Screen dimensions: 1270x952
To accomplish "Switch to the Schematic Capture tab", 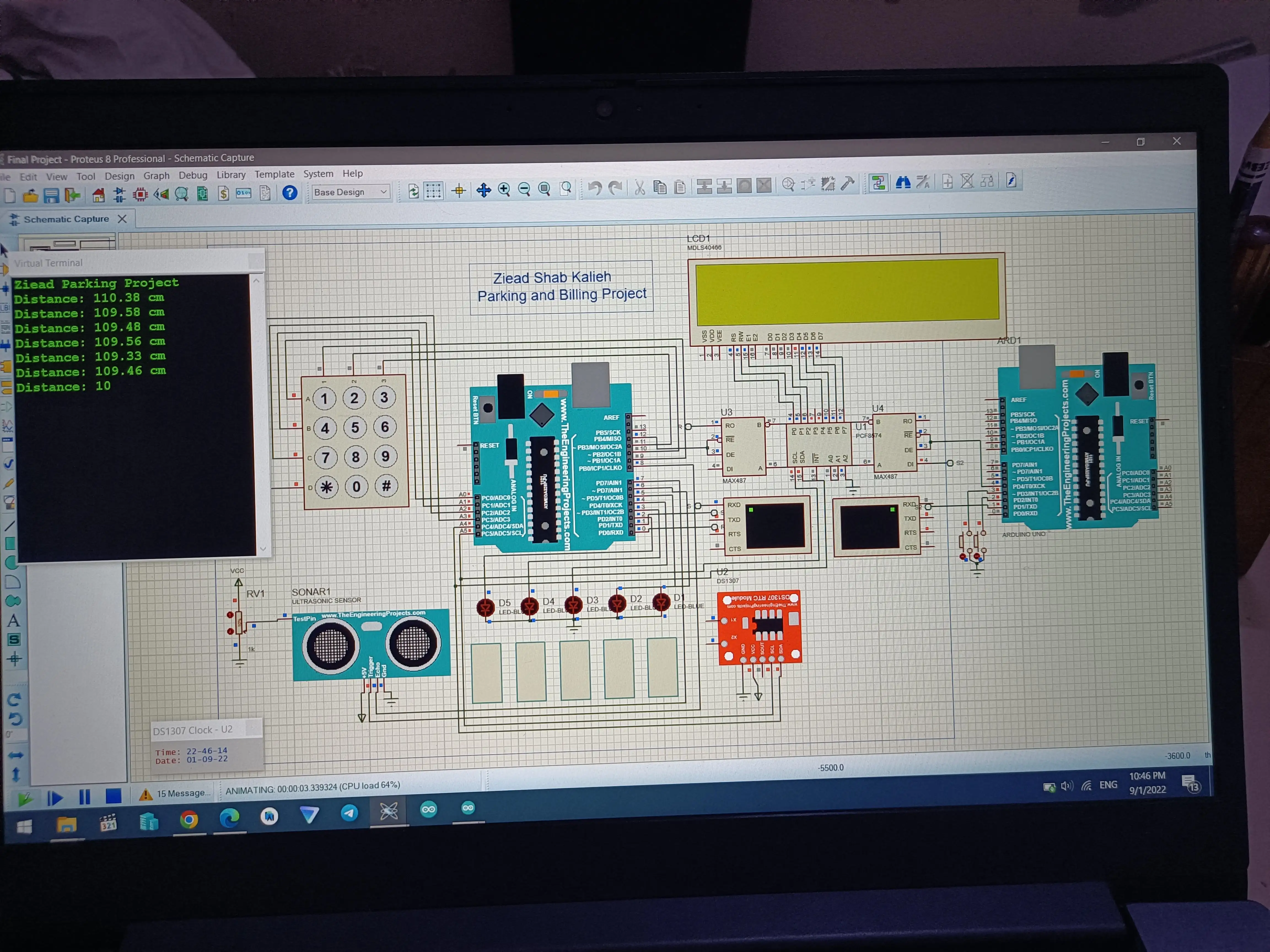I will click(x=66, y=219).
